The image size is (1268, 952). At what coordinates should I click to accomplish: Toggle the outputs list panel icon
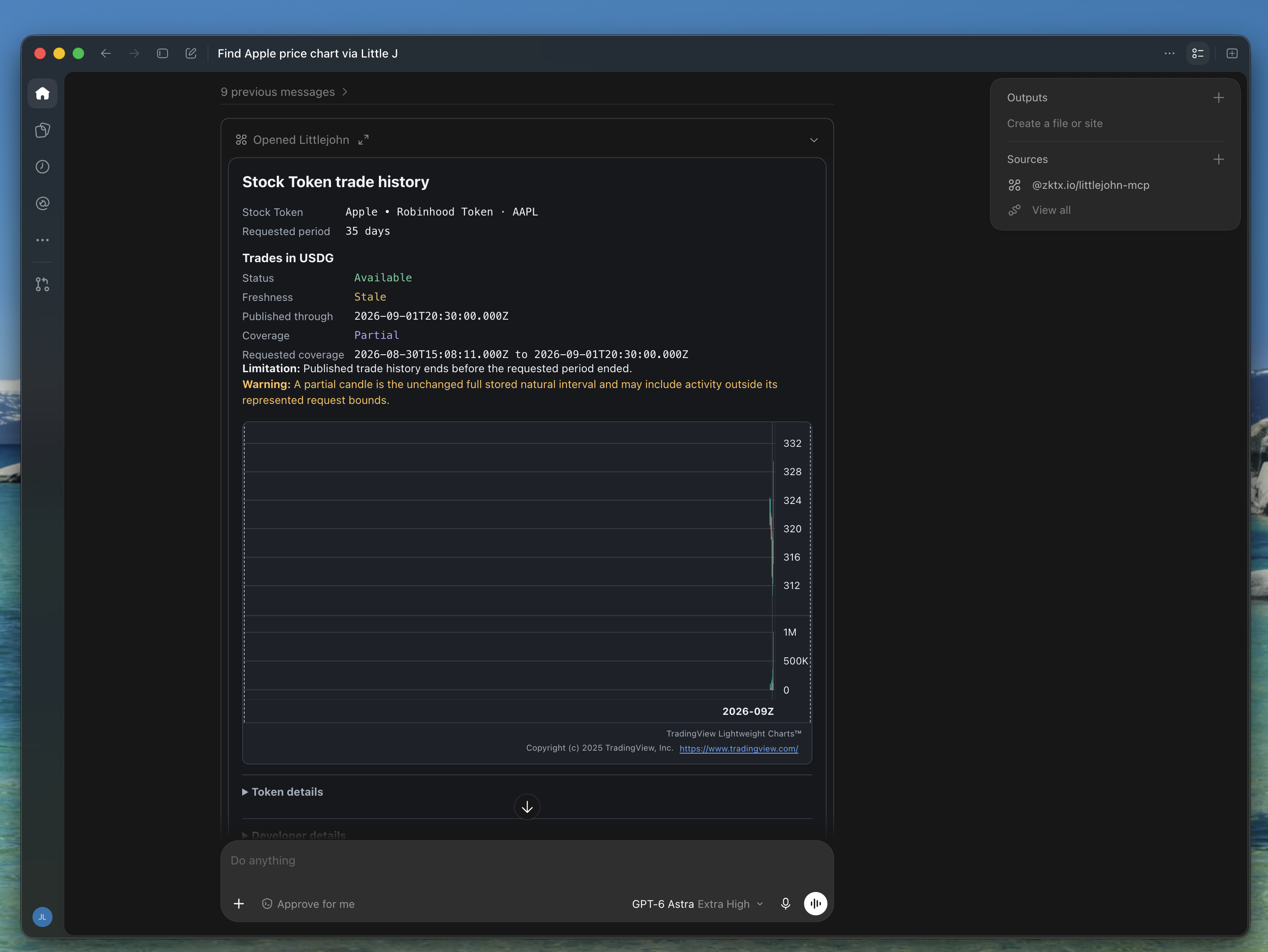[x=1198, y=53]
